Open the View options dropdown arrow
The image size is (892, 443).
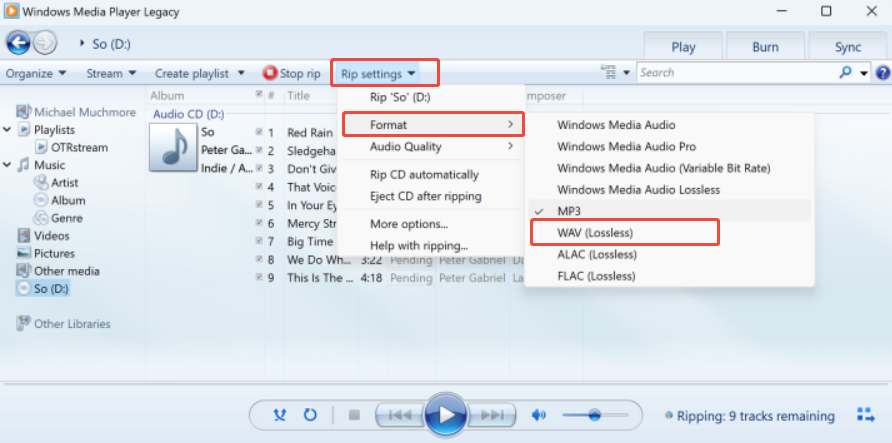626,73
